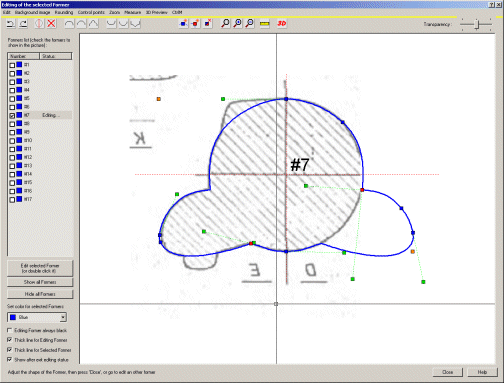
Task: Click the Close button at bottom
Action: (x=447, y=372)
